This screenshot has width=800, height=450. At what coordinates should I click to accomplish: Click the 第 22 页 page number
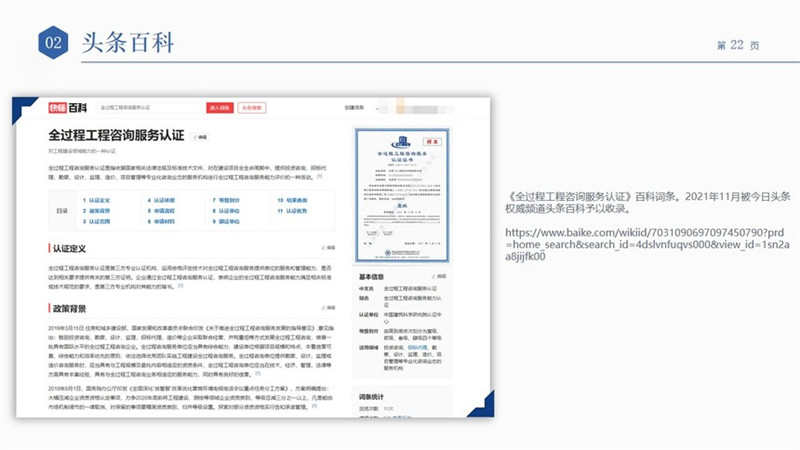pos(738,45)
